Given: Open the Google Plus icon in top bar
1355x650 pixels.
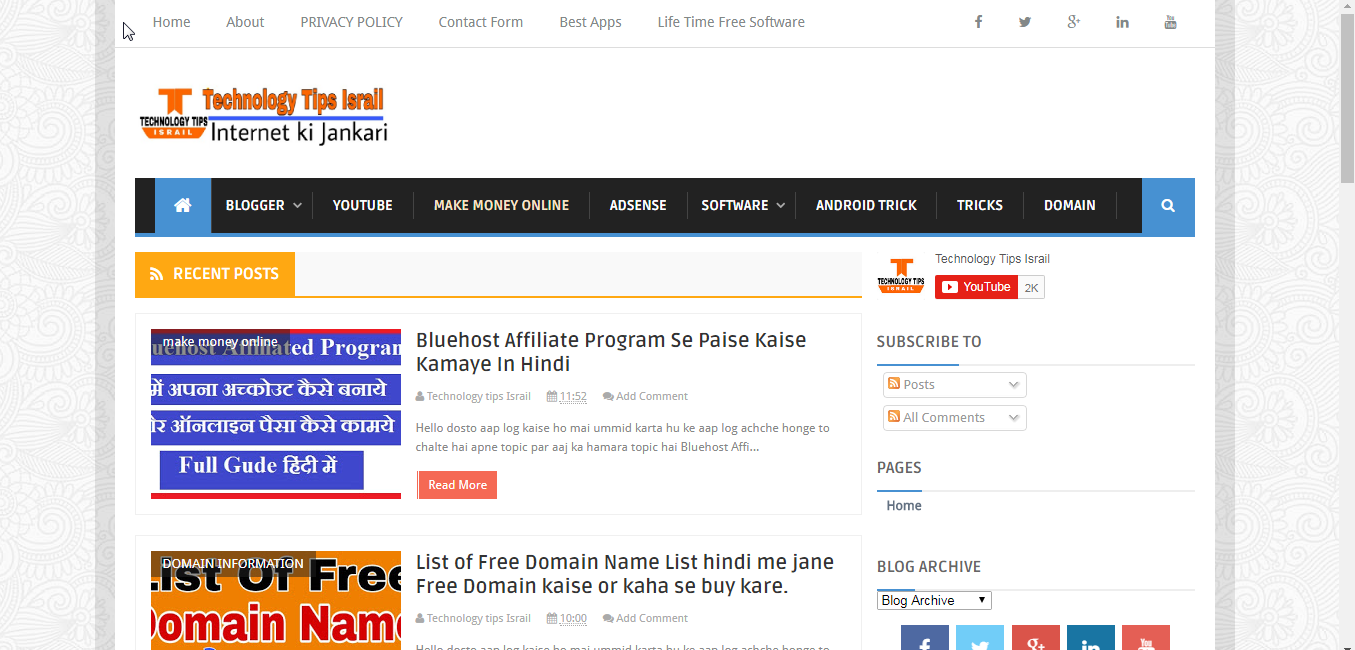Looking at the screenshot, I should coord(1074,22).
